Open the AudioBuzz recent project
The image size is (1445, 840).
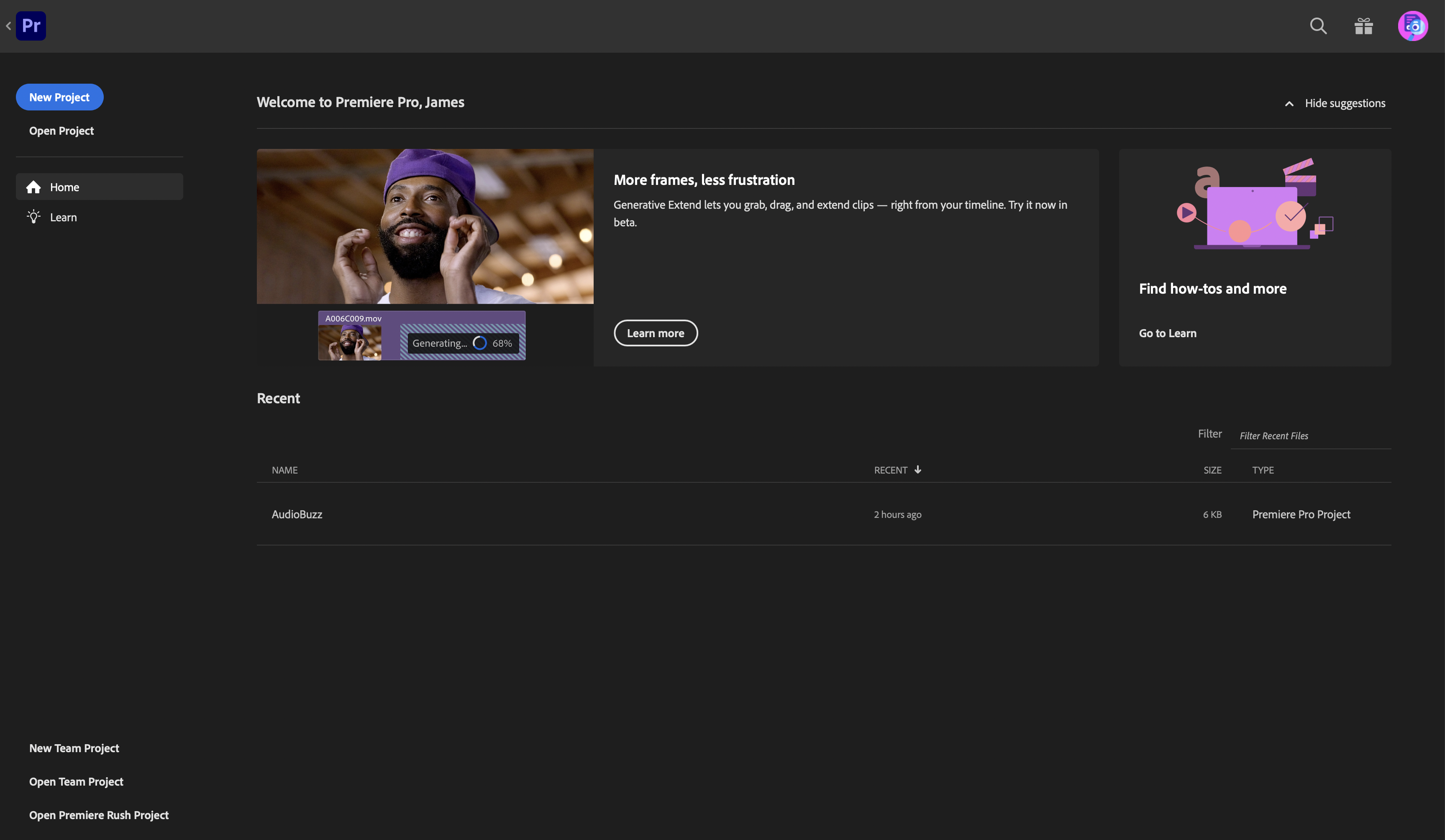[296, 513]
